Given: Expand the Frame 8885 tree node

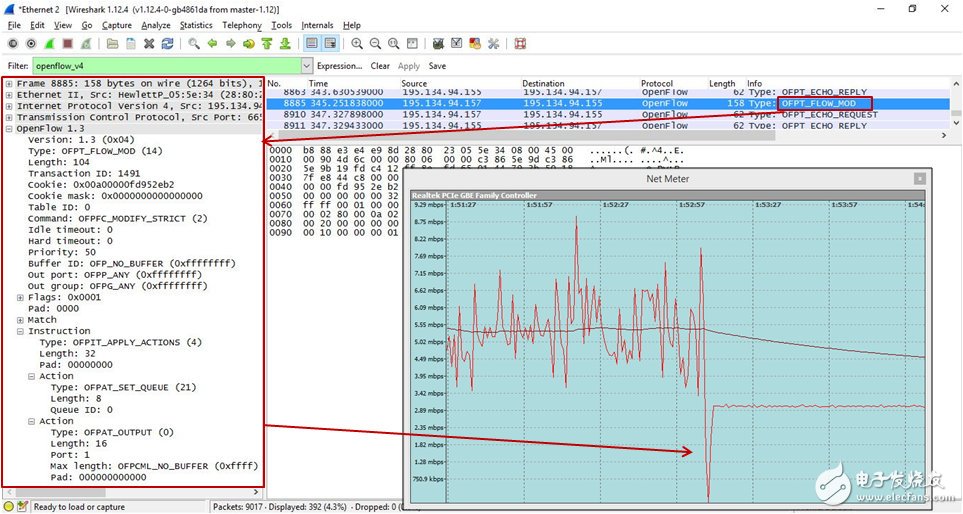Looking at the screenshot, I should 9,83.
